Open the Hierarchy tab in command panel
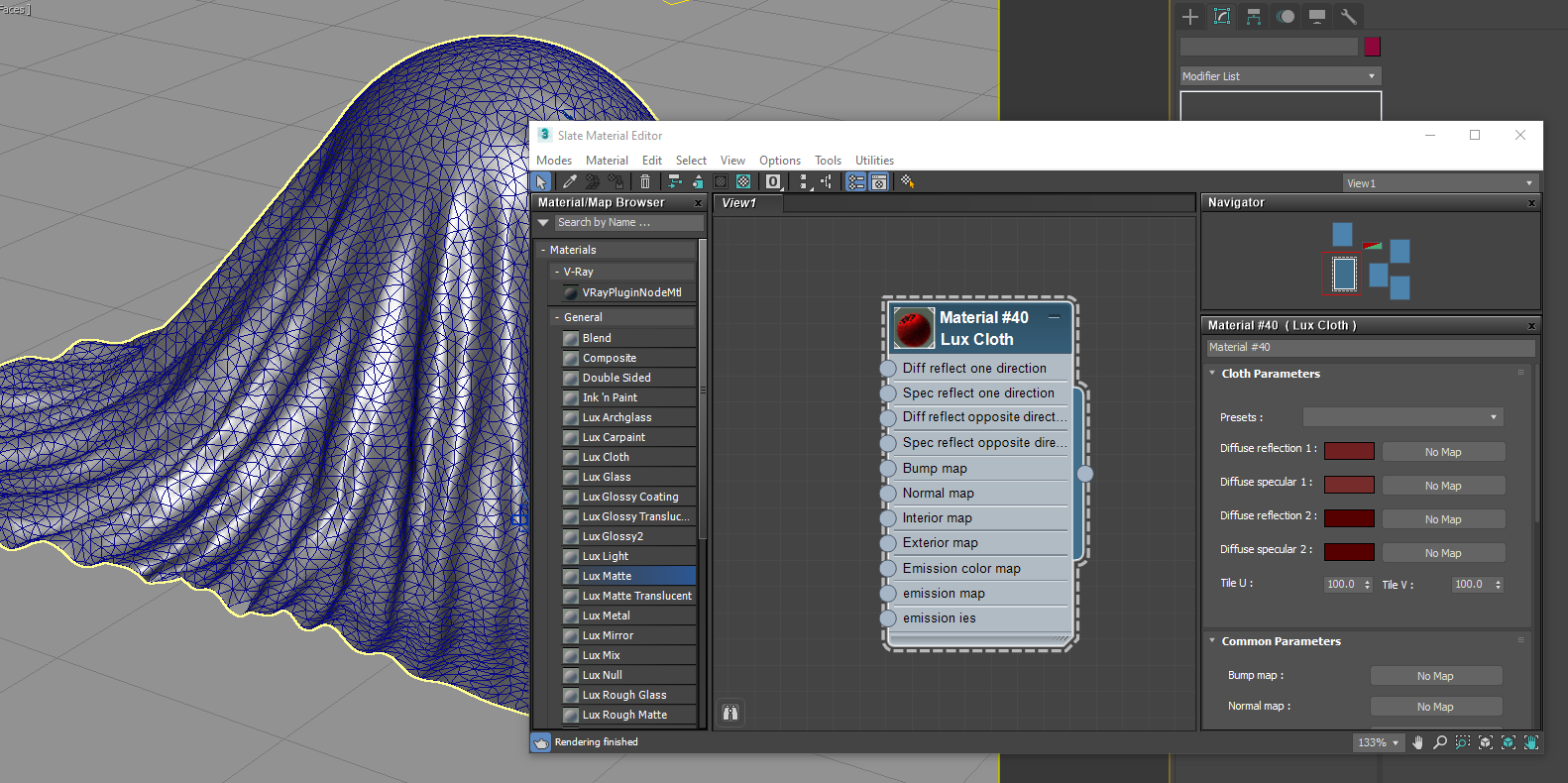Image resolution: width=1568 pixels, height=783 pixels. point(1254,16)
